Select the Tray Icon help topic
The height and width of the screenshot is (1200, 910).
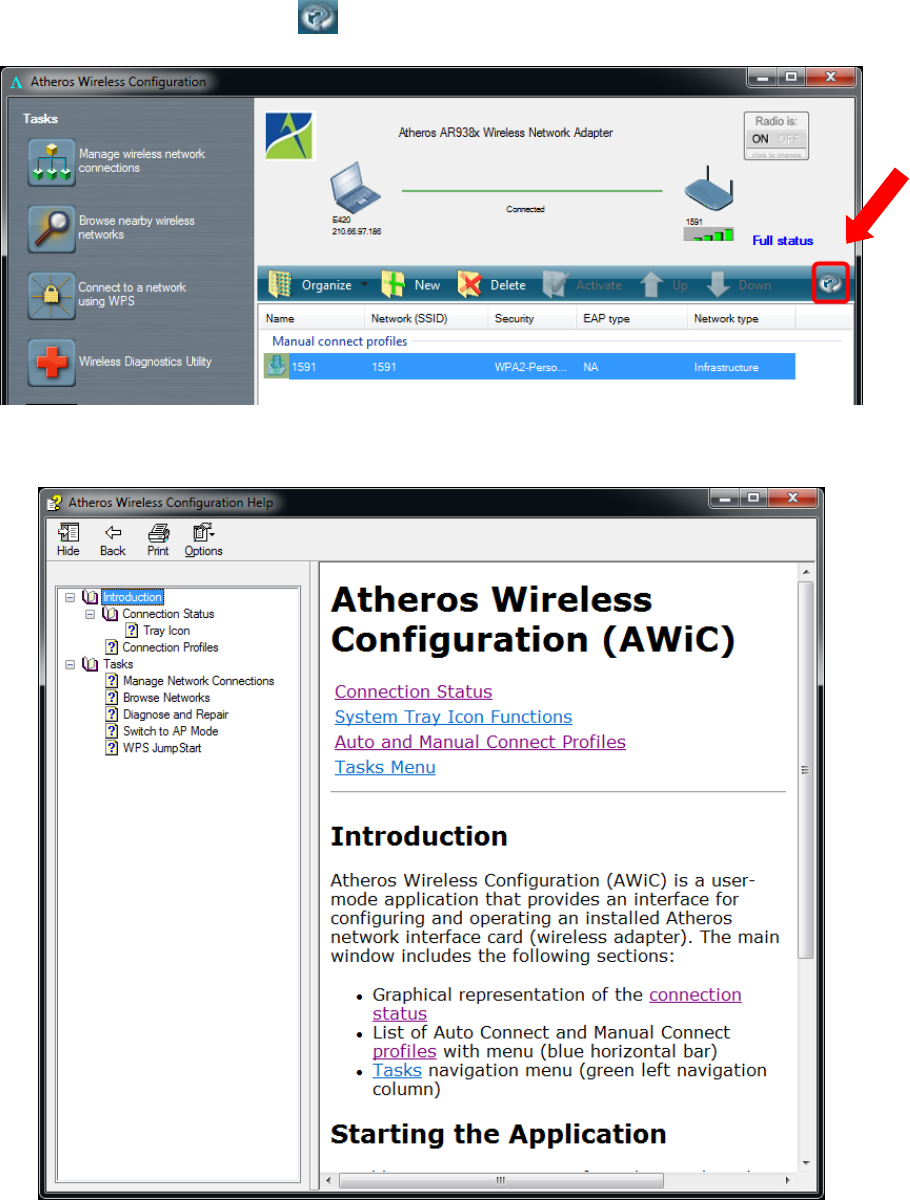[166, 631]
